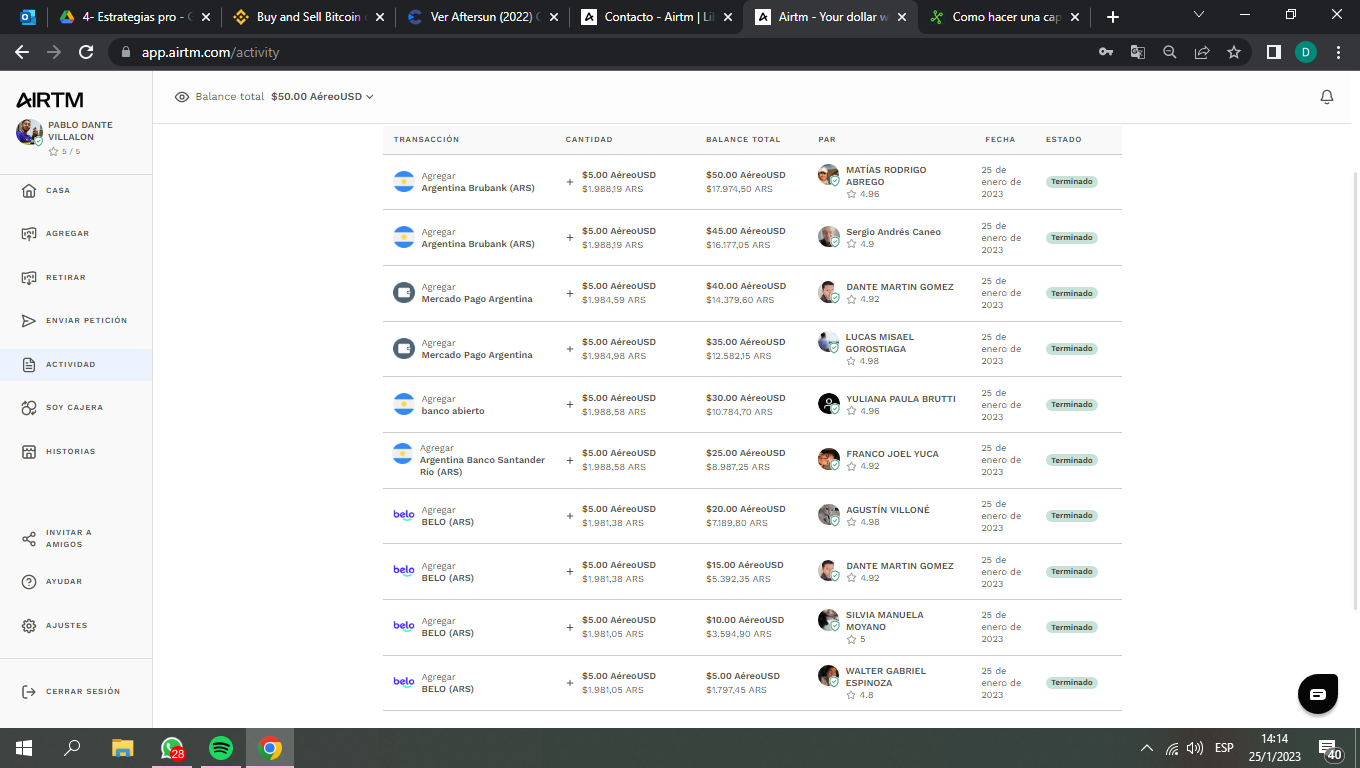Open the chat support bubble
The width and height of the screenshot is (1360, 768).
pos(1318,693)
